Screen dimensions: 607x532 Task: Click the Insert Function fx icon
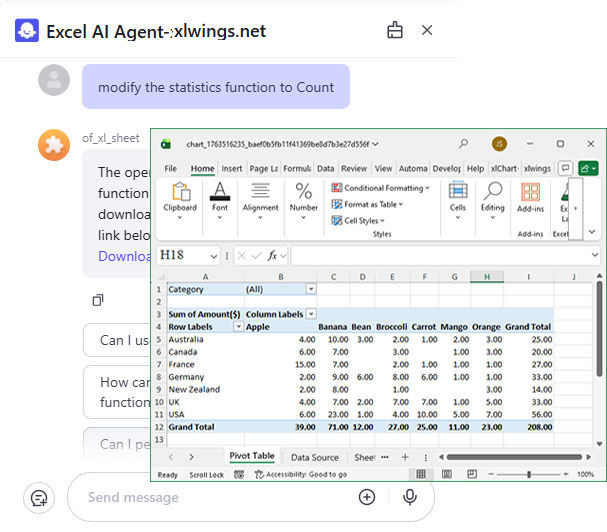click(272, 256)
